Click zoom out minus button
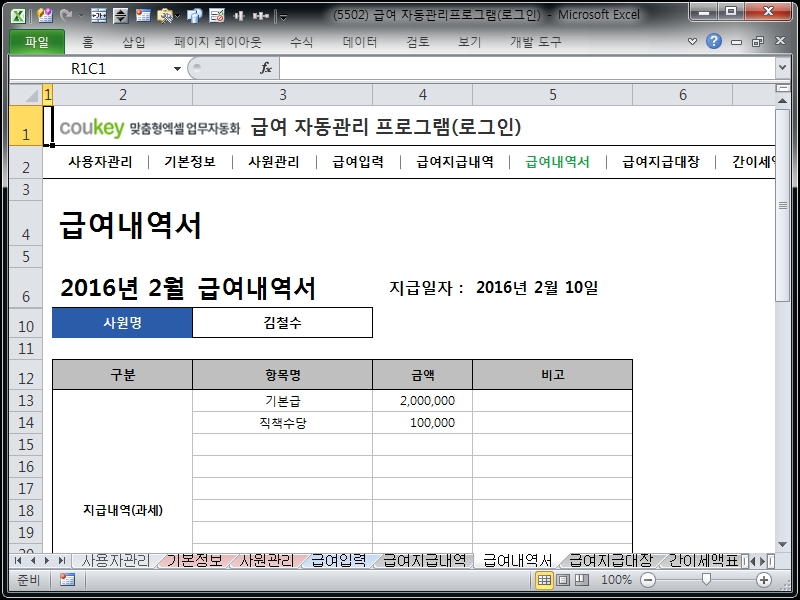Screen dimensions: 800x600 (x=648, y=580)
